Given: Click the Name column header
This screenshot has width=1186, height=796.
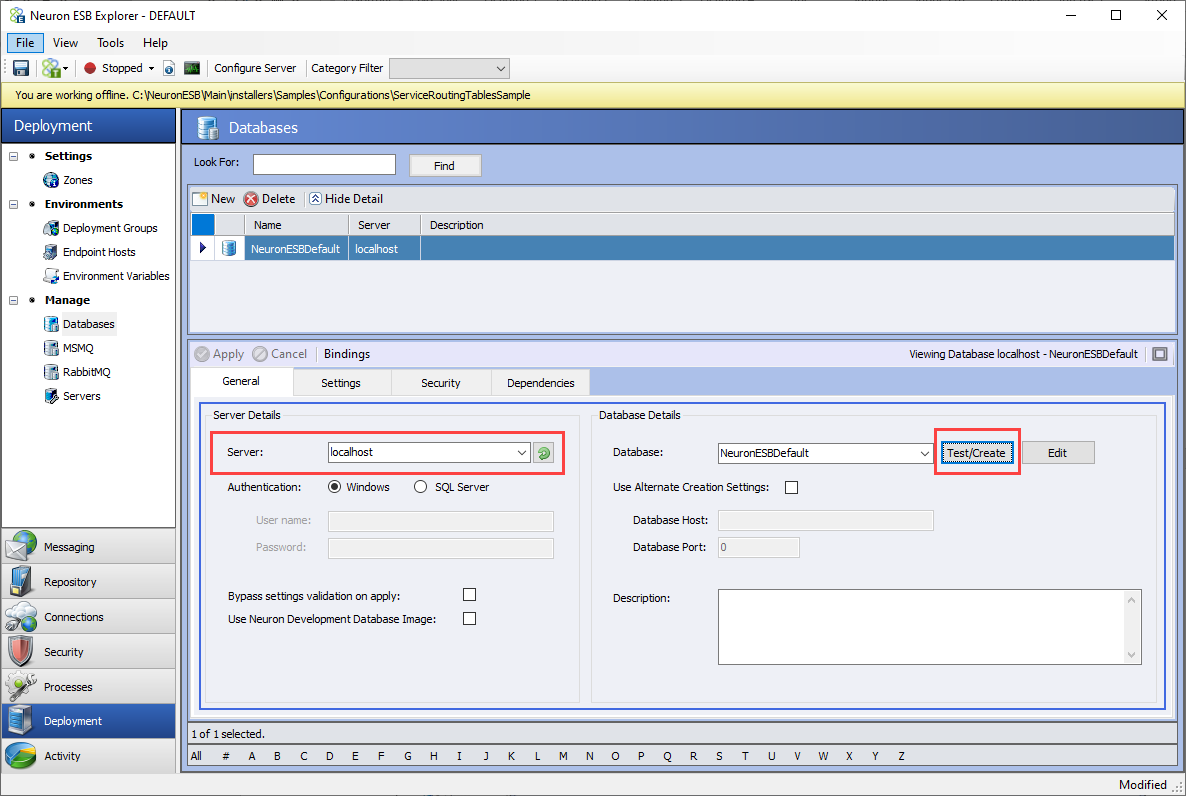Looking at the screenshot, I should click(296, 225).
